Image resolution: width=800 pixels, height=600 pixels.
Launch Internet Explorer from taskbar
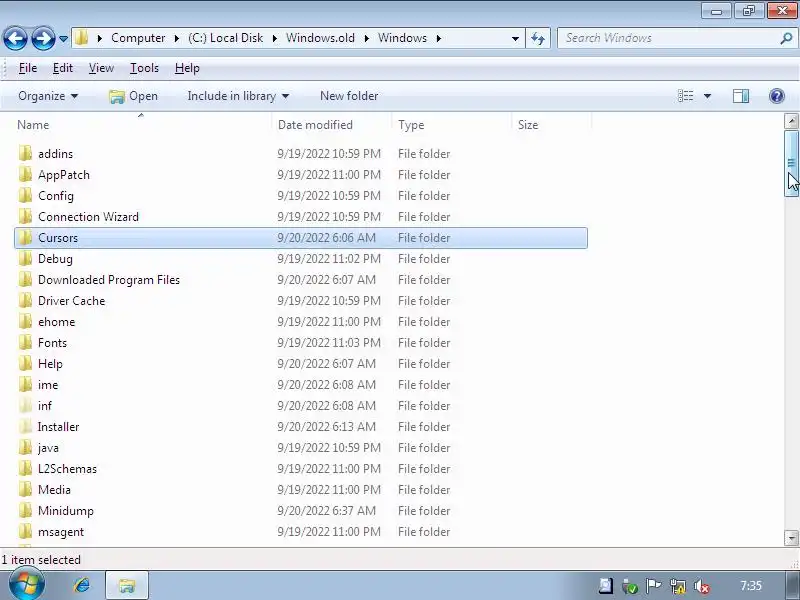click(x=82, y=585)
